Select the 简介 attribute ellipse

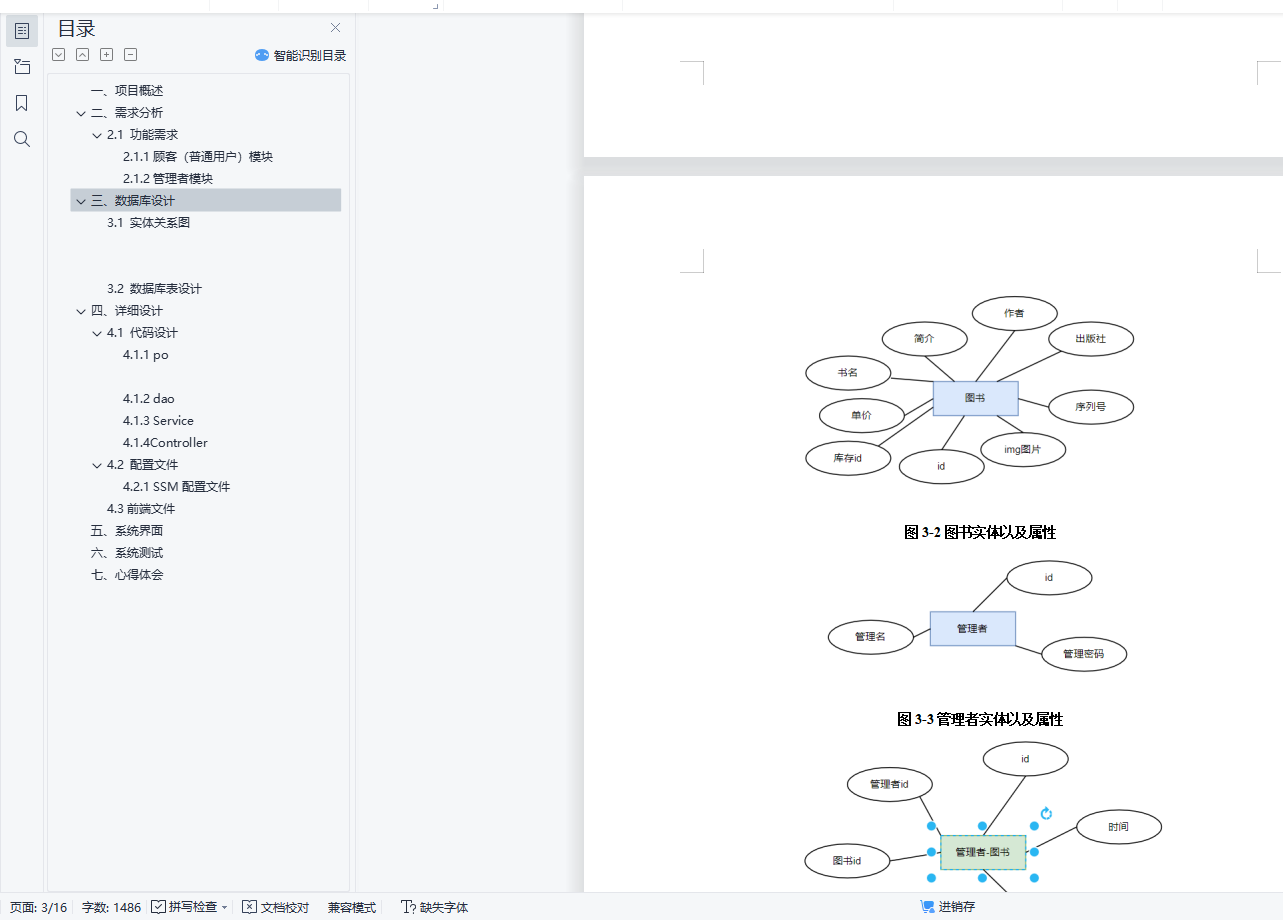pos(924,338)
